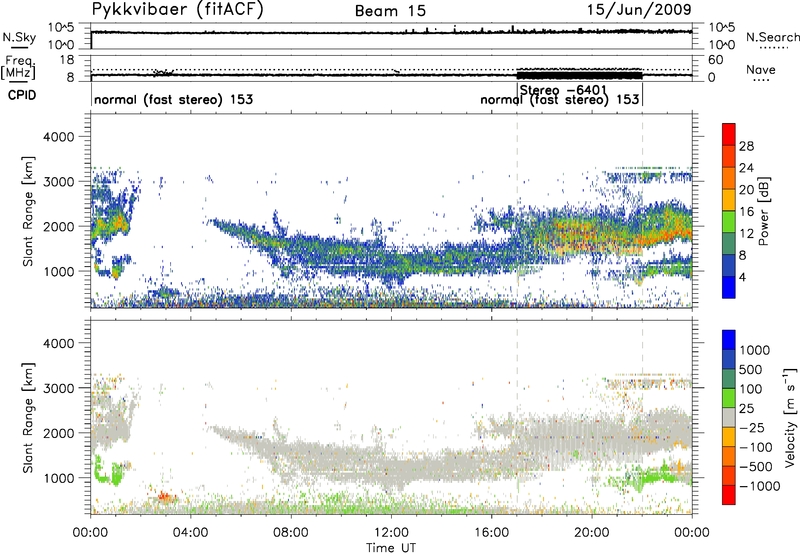Click Slant Range [km] label of Velocity panel
800x554 pixels.
(28, 418)
